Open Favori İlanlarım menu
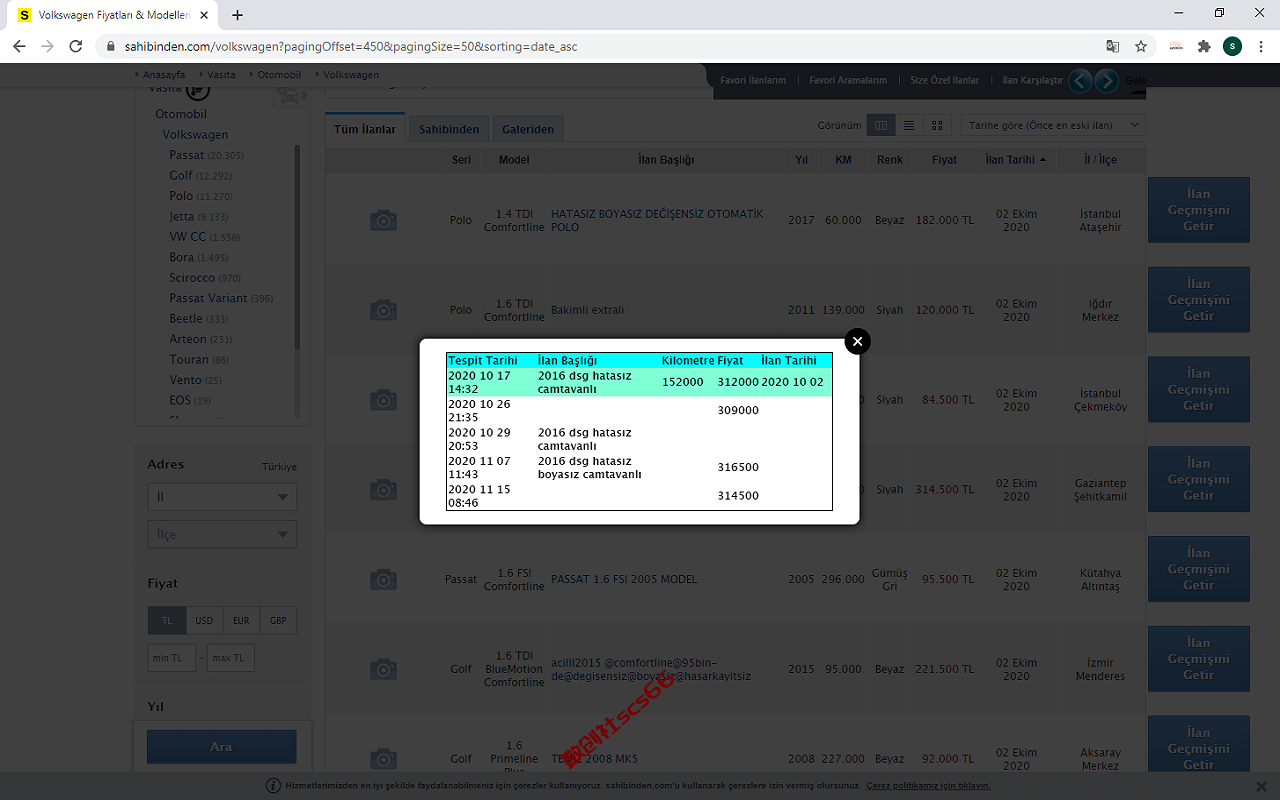 pos(753,80)
